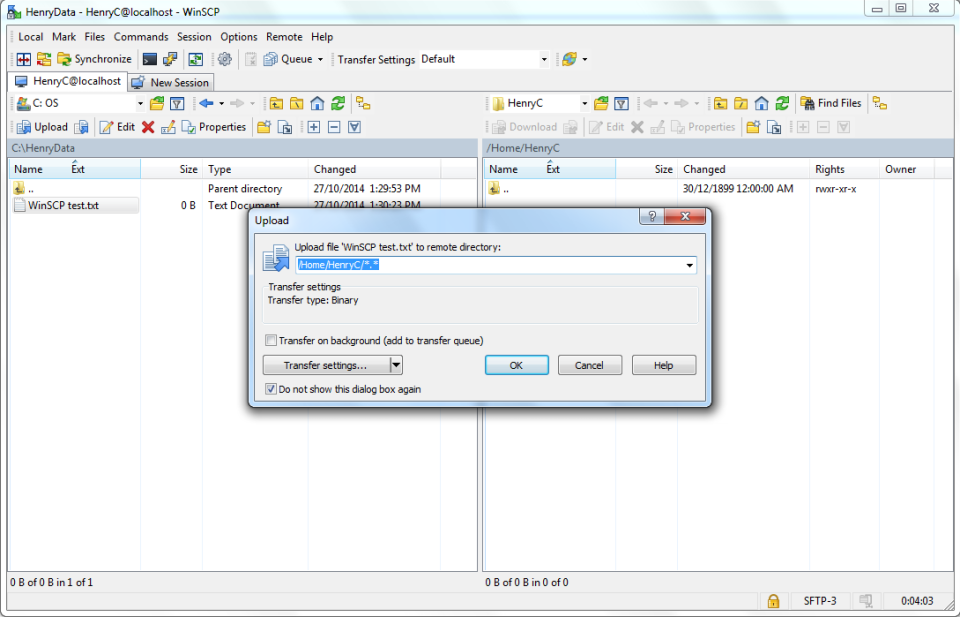Click the Upload toolbar button
960x617 pixels.
tap(42, 127)
